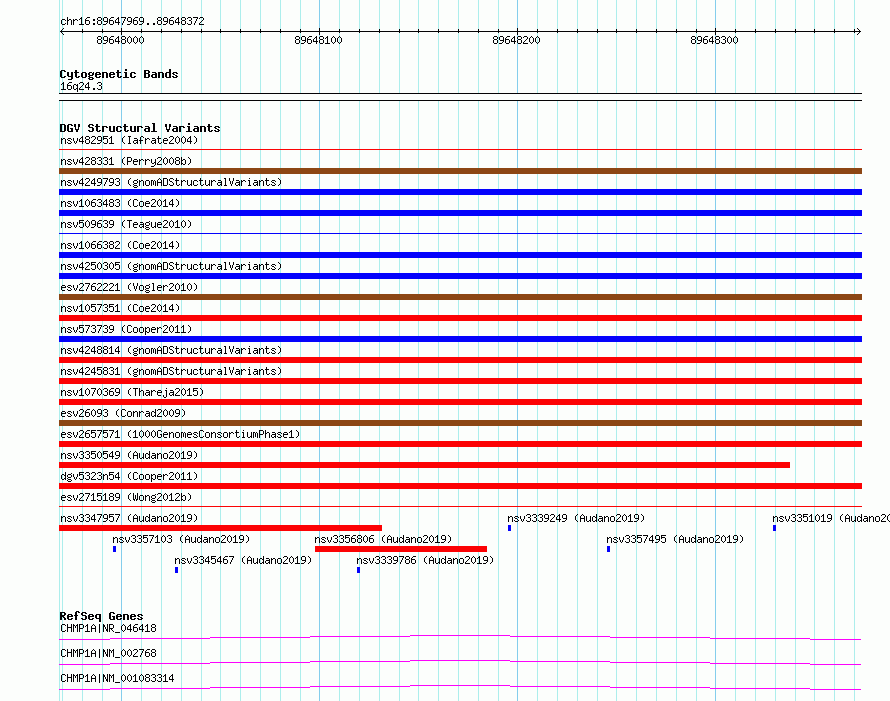Click the 89648300 ruler label
Viewport: 890px width, 701px height.
(x=715, y=40)
